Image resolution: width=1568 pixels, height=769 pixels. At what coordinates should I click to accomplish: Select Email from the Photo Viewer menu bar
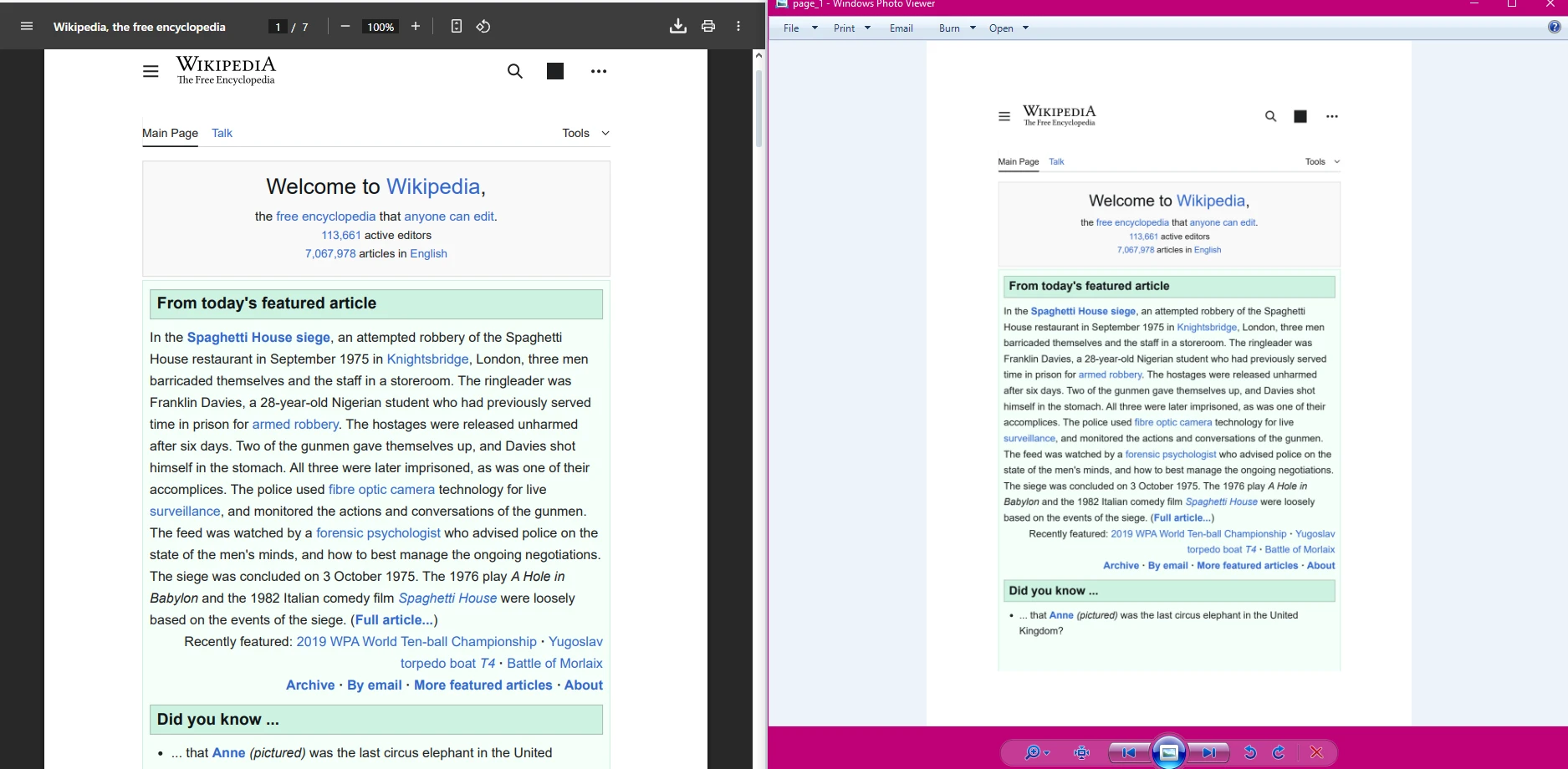click(901, 28)
